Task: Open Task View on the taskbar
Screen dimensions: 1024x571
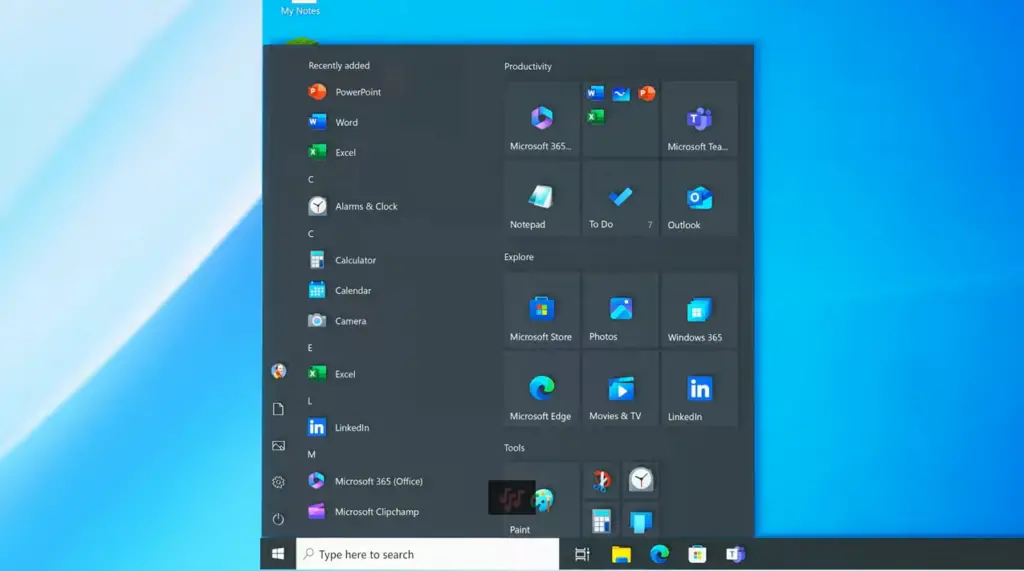Action: point(582,554)
